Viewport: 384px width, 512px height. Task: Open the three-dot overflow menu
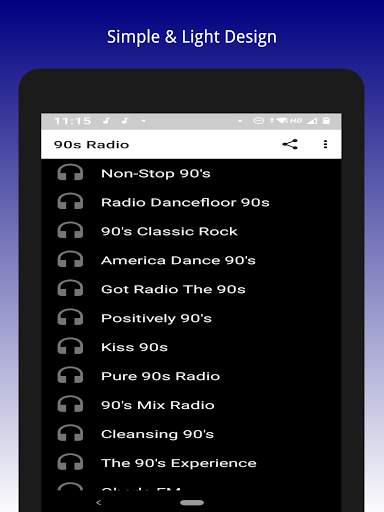coord(325,144)
